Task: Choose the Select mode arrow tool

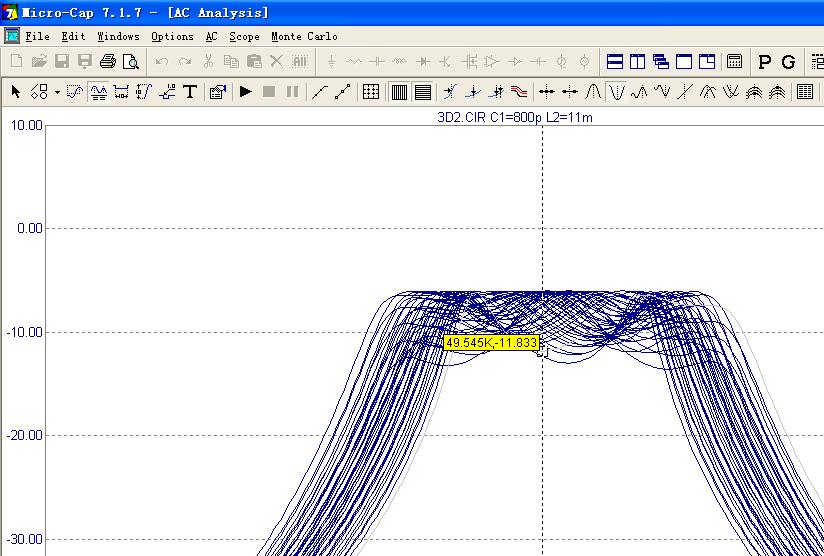Action: click(16, 92)
